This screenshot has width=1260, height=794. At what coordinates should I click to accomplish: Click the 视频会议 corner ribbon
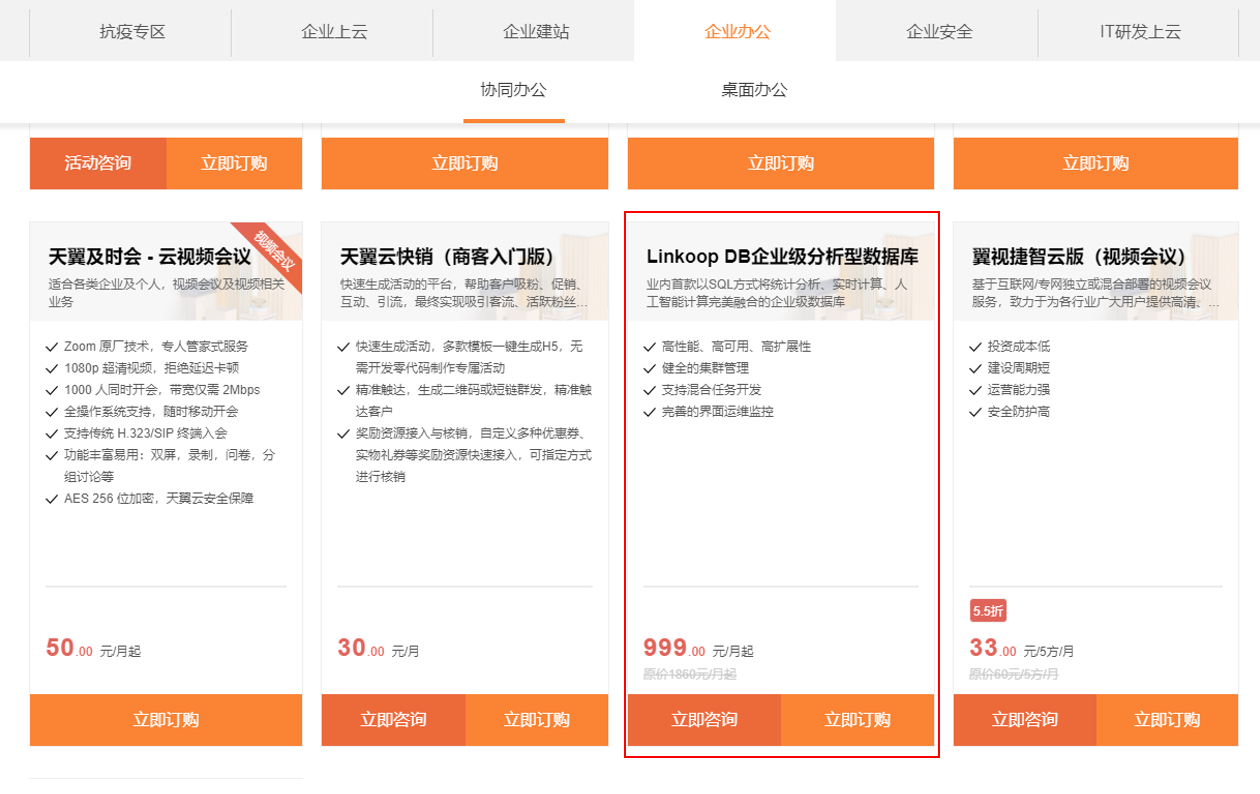[x=272, y=252]
